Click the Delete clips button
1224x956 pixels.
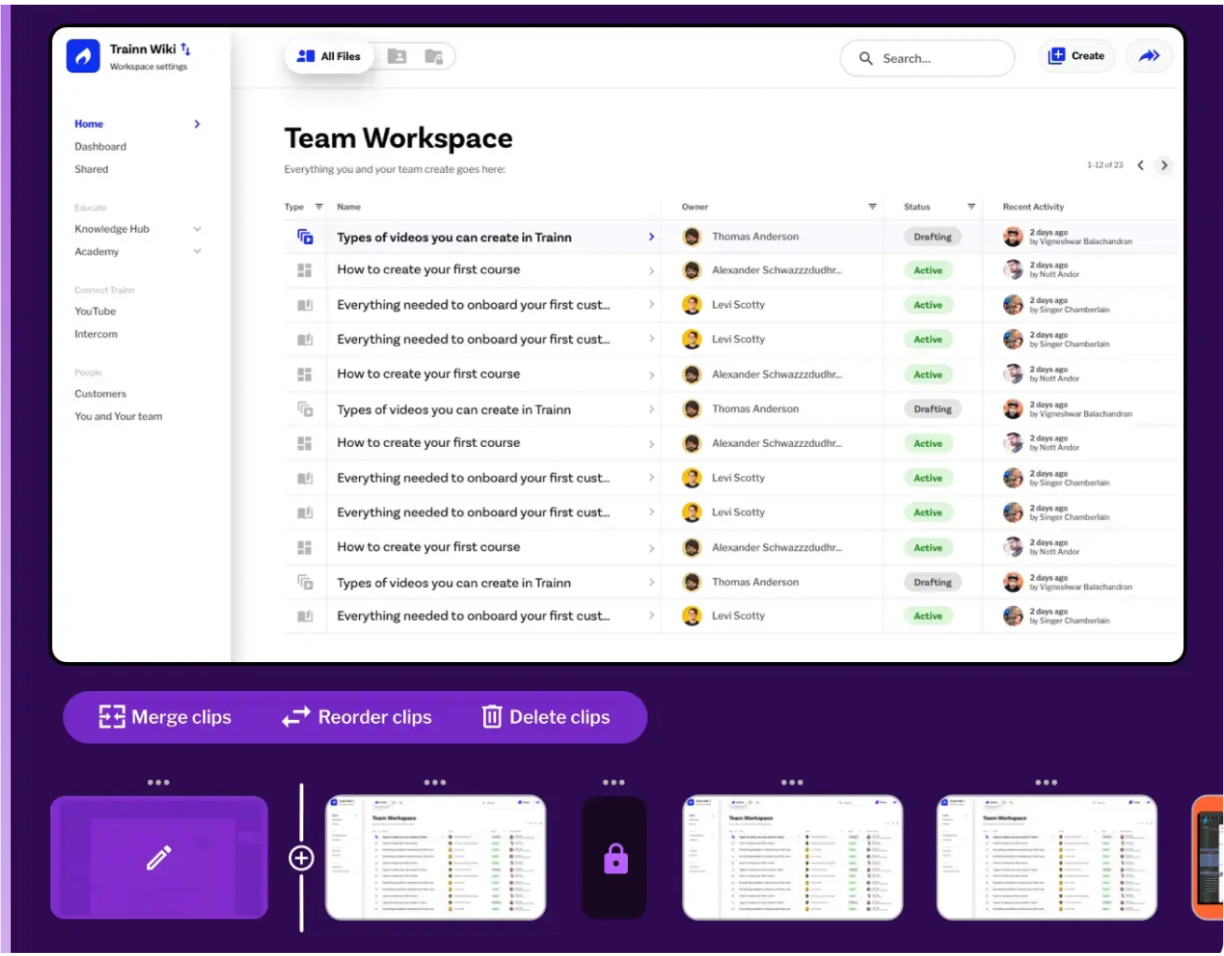point(546,717)
